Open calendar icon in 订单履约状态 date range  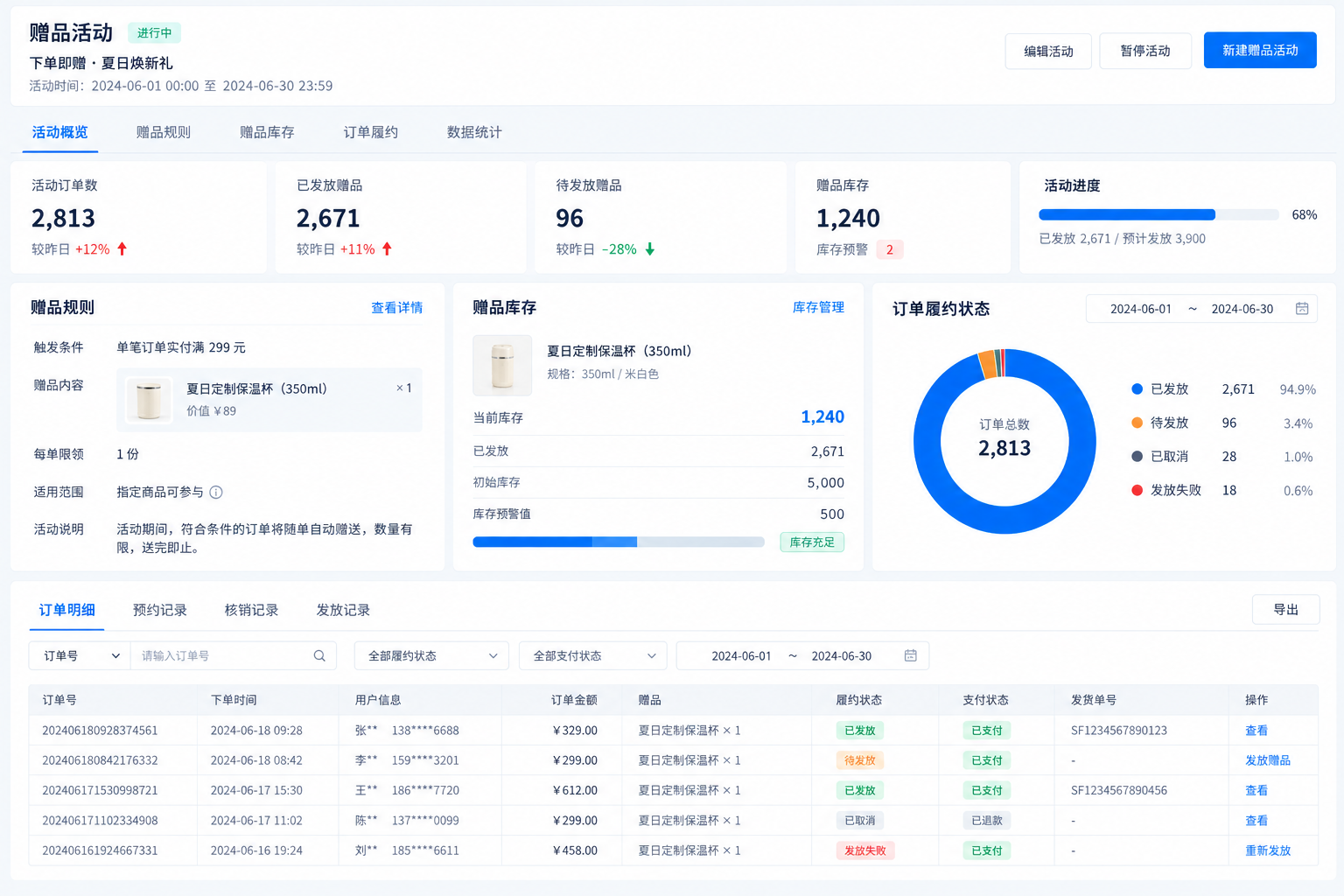point(1302,309)
